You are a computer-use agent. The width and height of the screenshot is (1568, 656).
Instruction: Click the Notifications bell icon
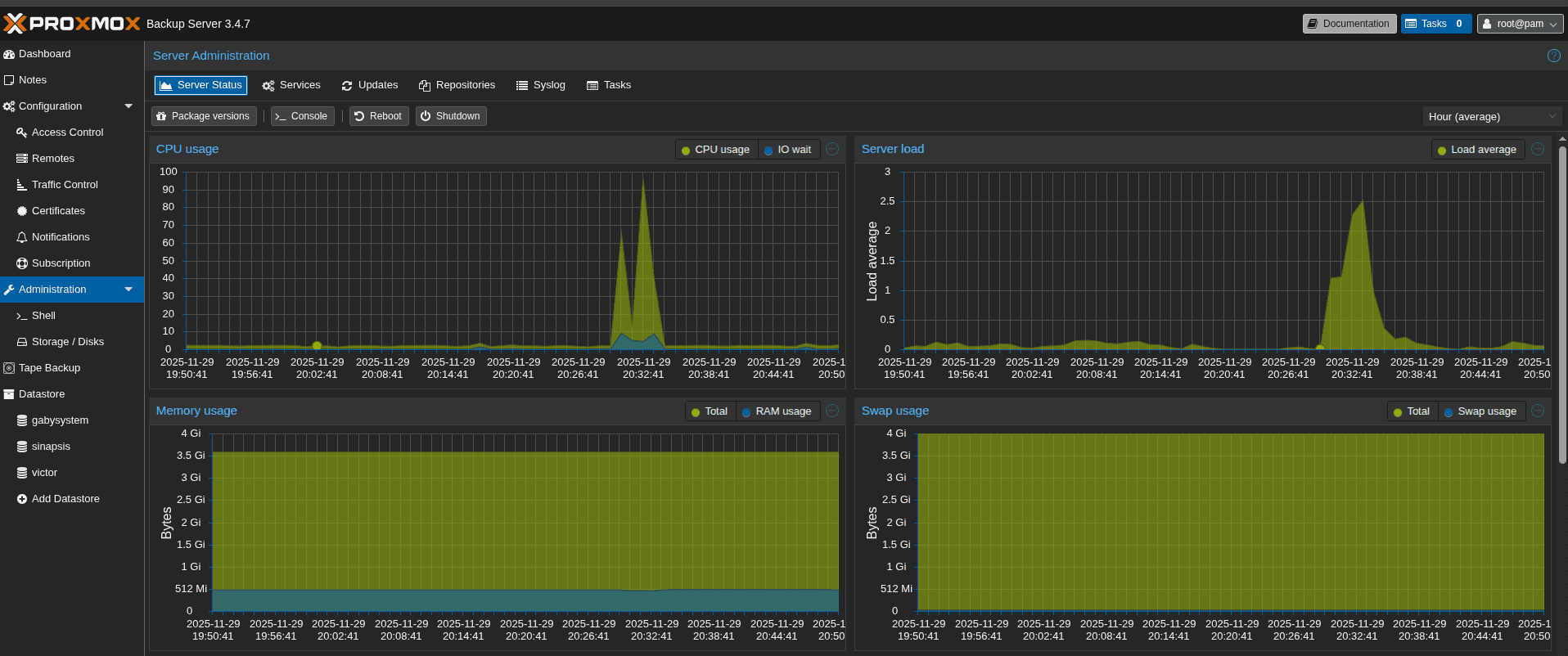(x=22, y=237)
